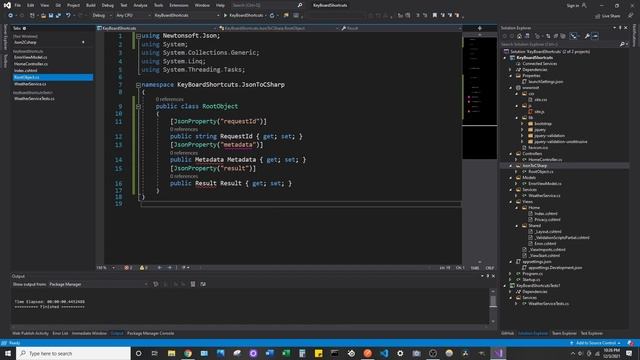
Task: Click the Sign in link
Action: pos(573,5)
